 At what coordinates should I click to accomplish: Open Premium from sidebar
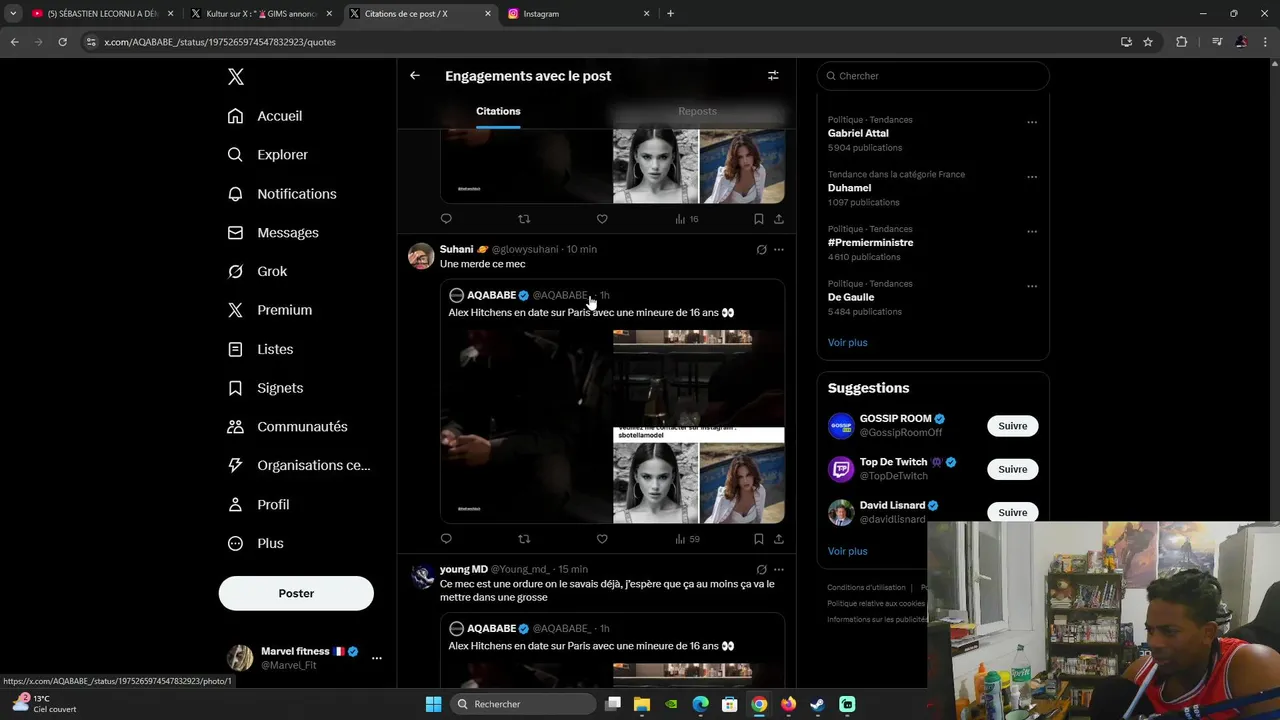click(x=270, y=310)
